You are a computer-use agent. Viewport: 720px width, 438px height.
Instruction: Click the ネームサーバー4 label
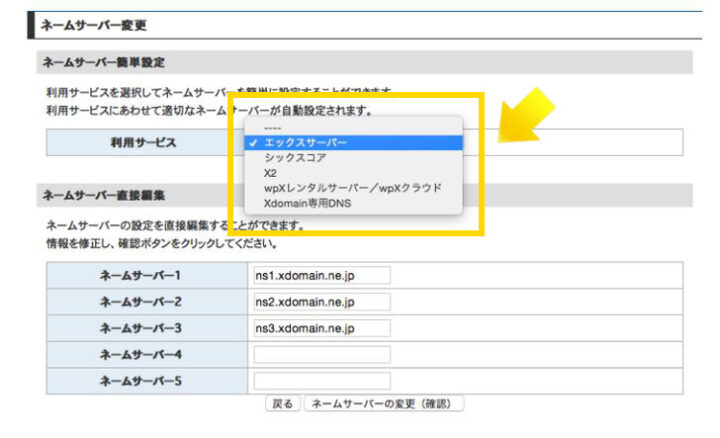pos(141,354)
